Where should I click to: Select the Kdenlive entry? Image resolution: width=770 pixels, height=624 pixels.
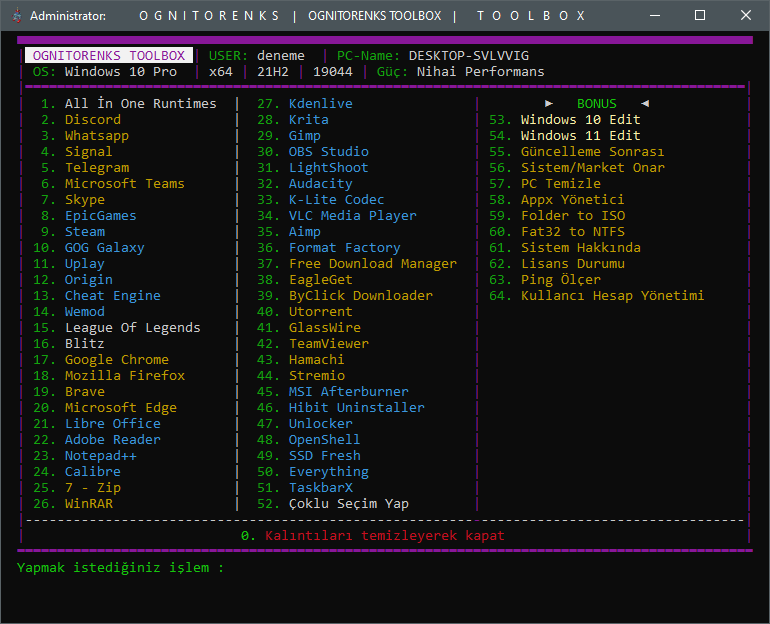tap(321, 104)
